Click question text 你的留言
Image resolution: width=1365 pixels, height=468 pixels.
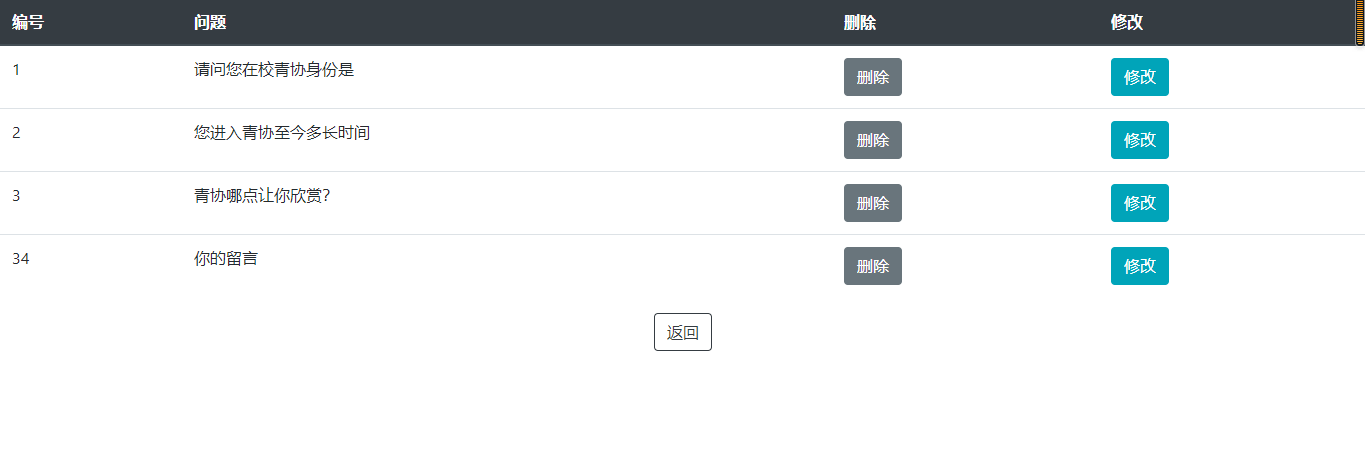(x=226, y=259)
